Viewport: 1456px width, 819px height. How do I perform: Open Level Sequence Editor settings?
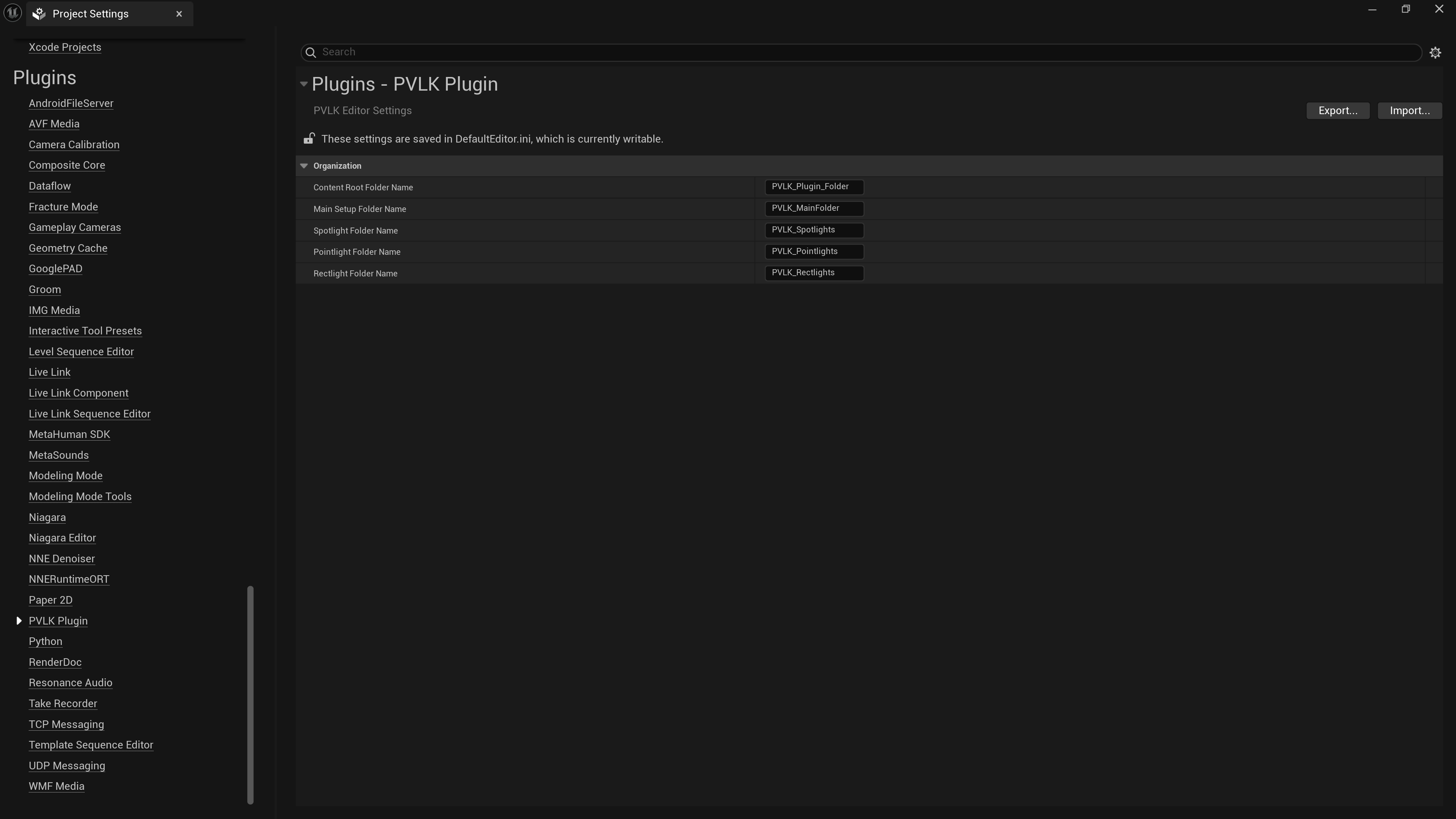82,351
